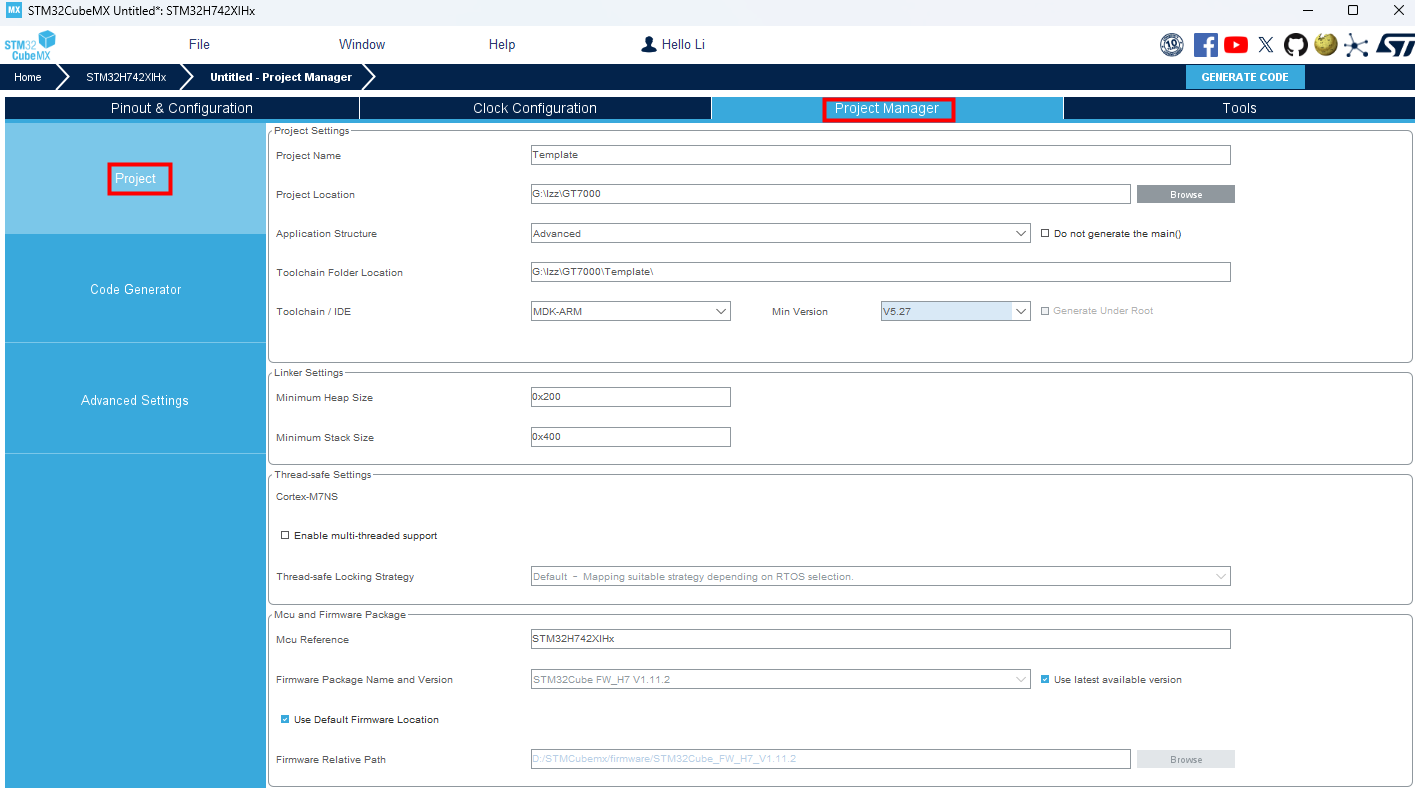Open Thread-safe Locking Strategy dropdown

pyautogui.click(x=880, y=576)
